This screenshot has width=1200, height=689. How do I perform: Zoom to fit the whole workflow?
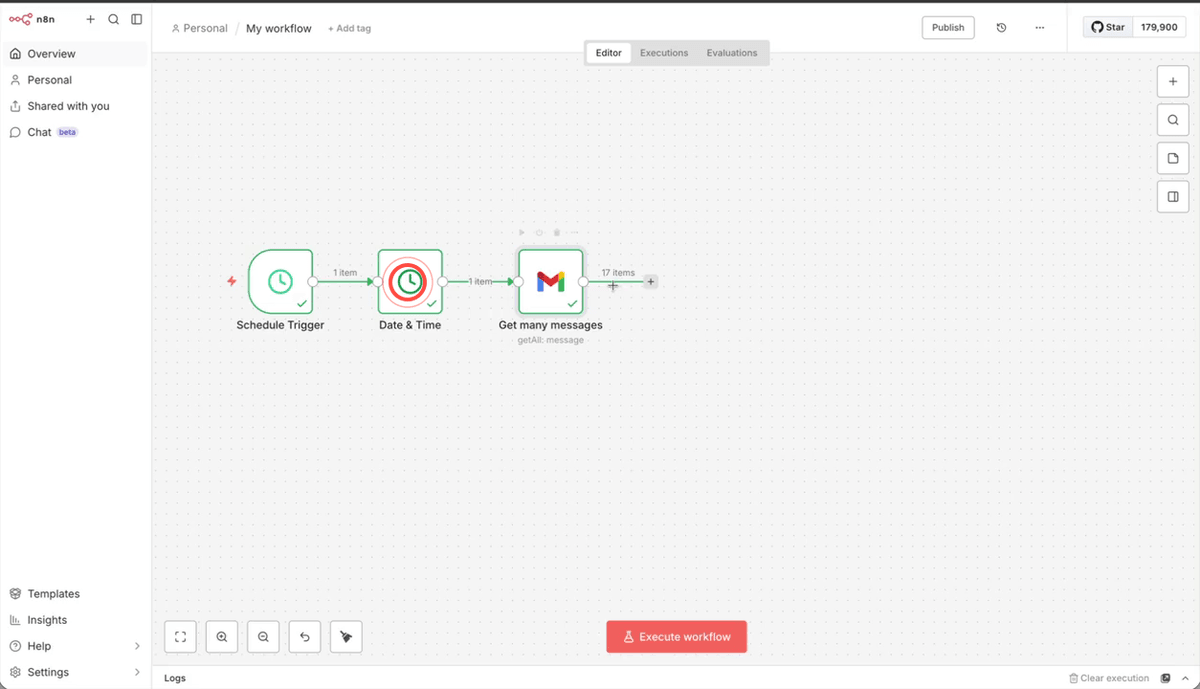(180, 636)
